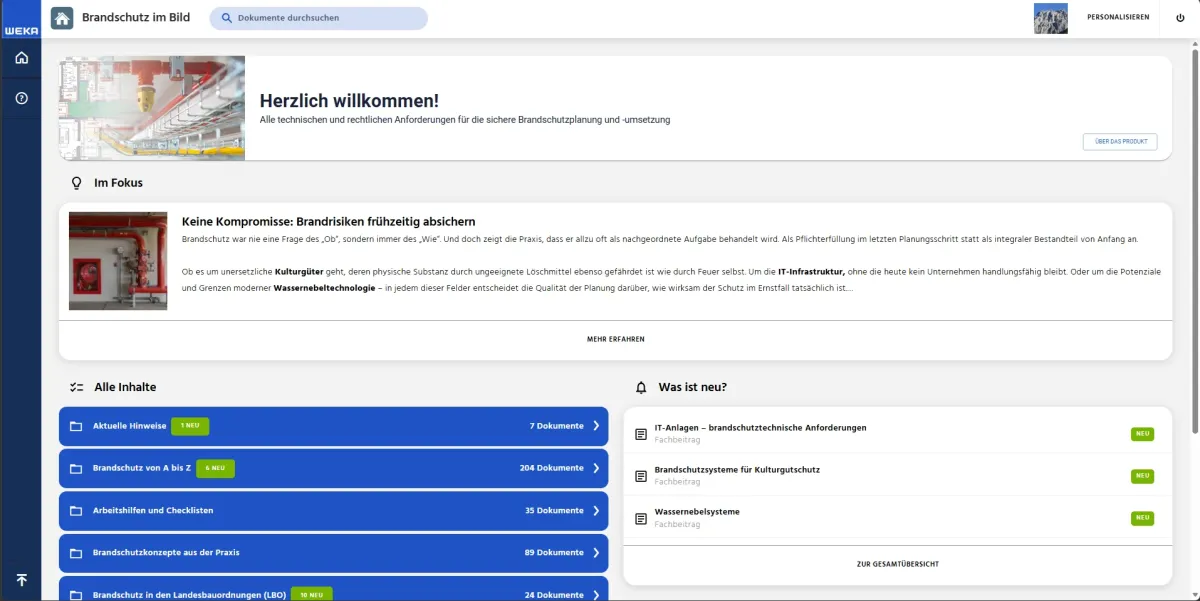Viewport: 1200px width, 601px height.
Task: Click folder icon of Aktuelle Hinweise
Action: coord(76,426)
